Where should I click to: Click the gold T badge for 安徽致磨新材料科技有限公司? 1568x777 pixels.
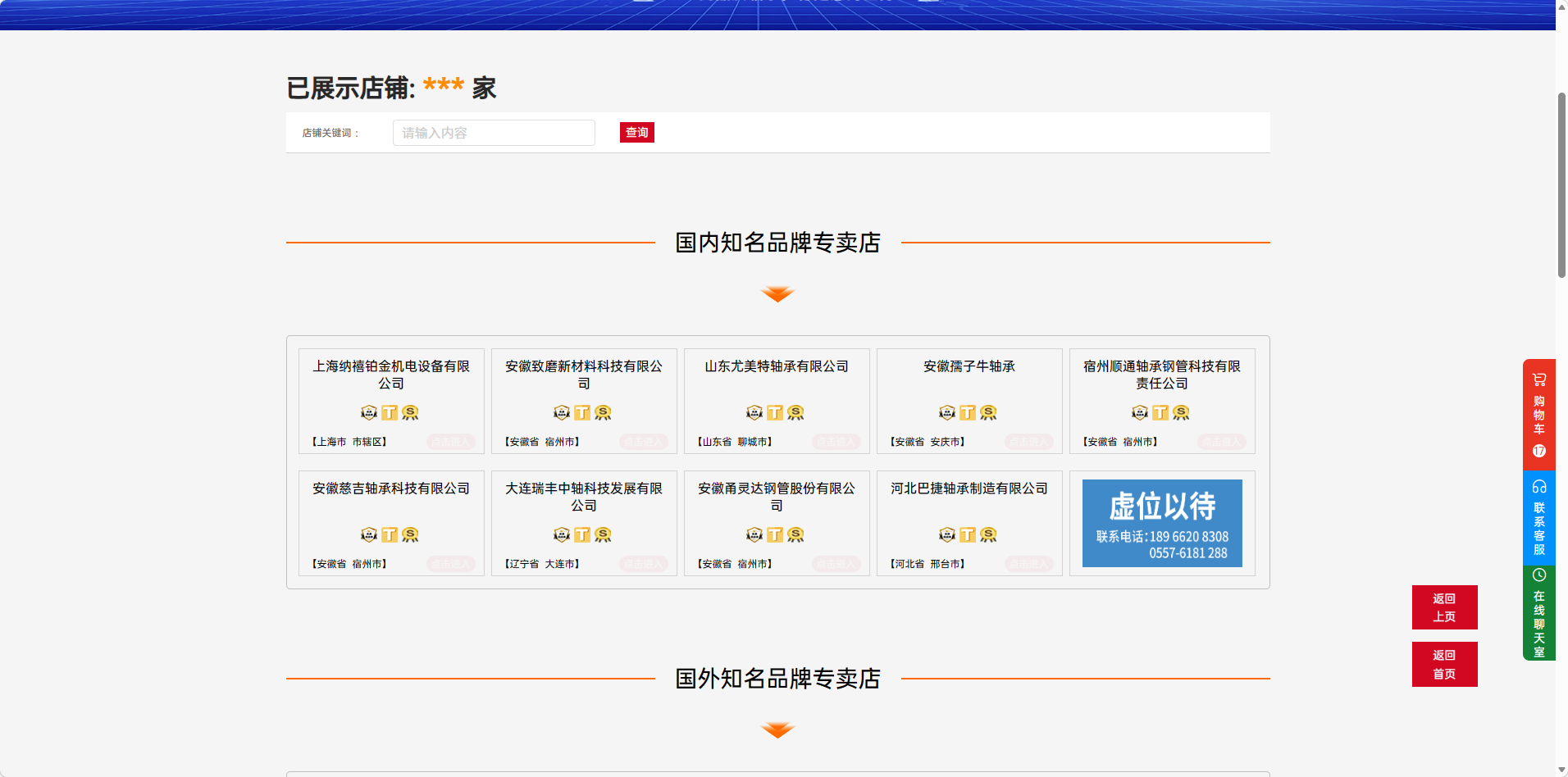pyautogui.click(x=582, y=412)
